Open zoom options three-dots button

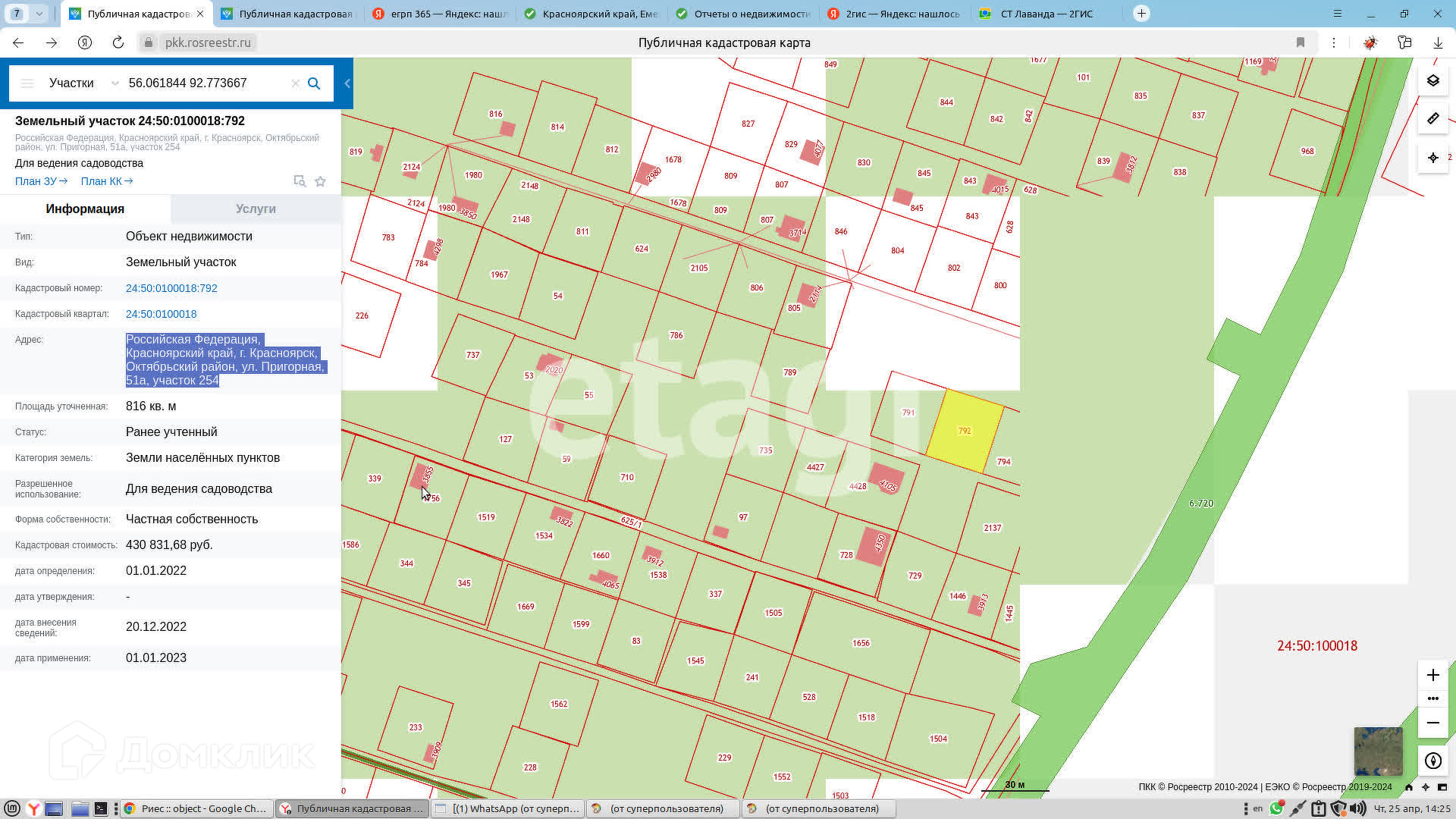(x=1432, y=698)
